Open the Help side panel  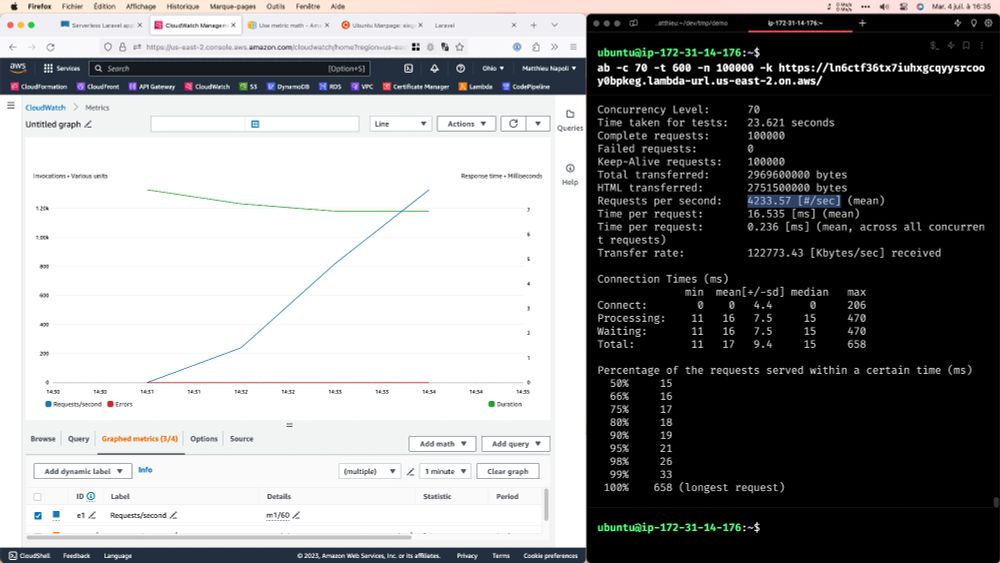pyautogui.click(x=570, y=174)
